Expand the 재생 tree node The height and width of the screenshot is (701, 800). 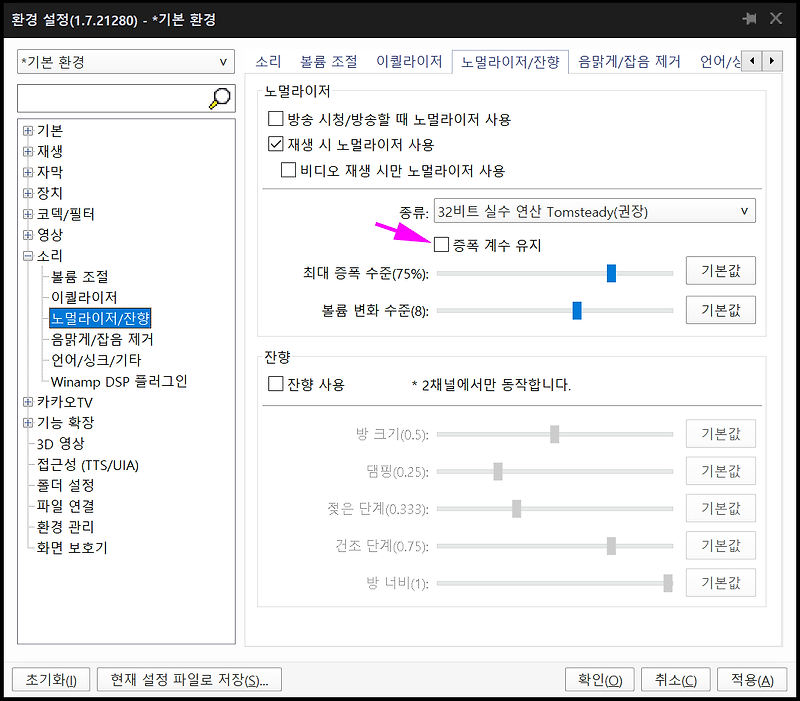point(28,152)
